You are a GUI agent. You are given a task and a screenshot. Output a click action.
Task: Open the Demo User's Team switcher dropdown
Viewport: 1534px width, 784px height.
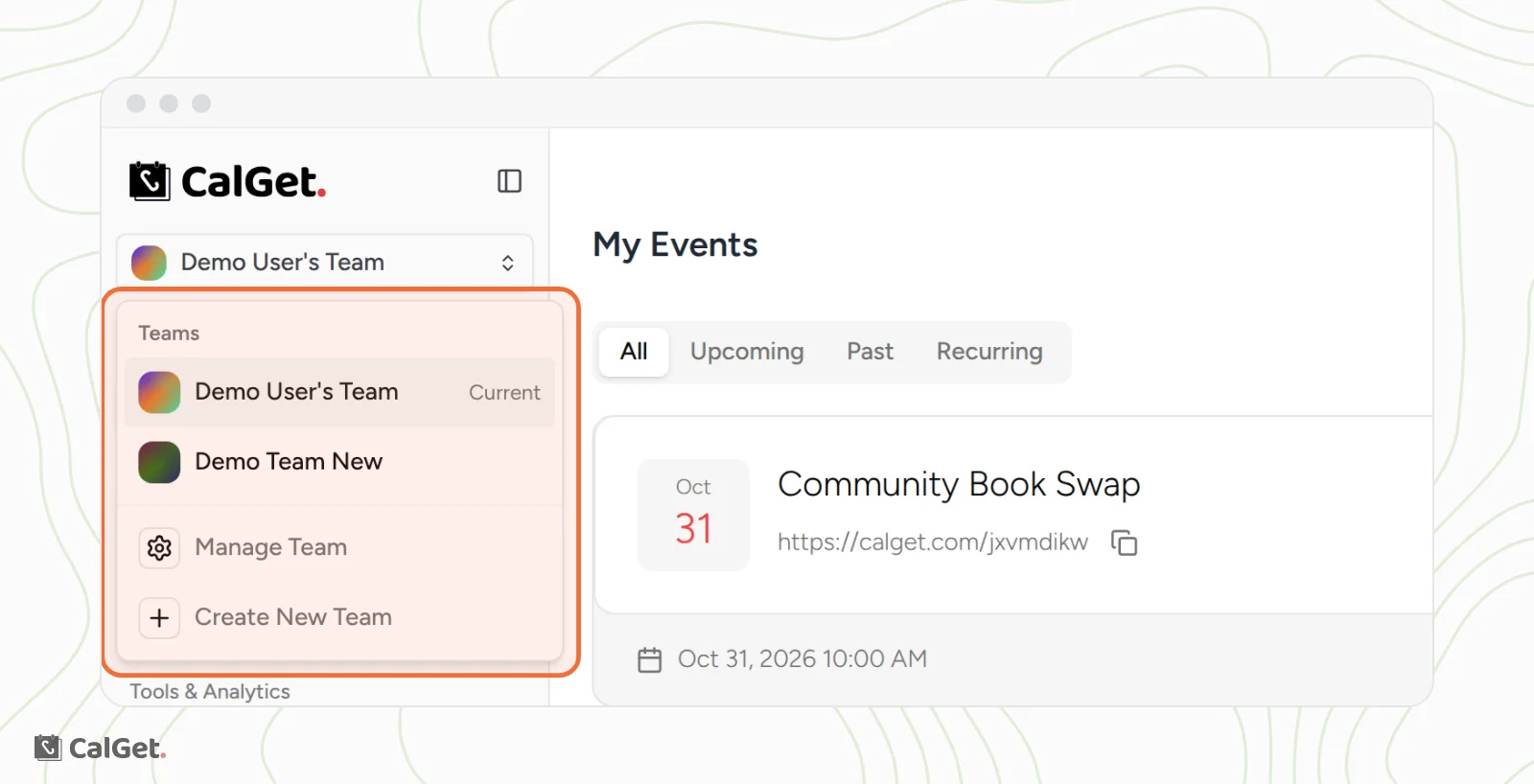(x=325, y=262)
